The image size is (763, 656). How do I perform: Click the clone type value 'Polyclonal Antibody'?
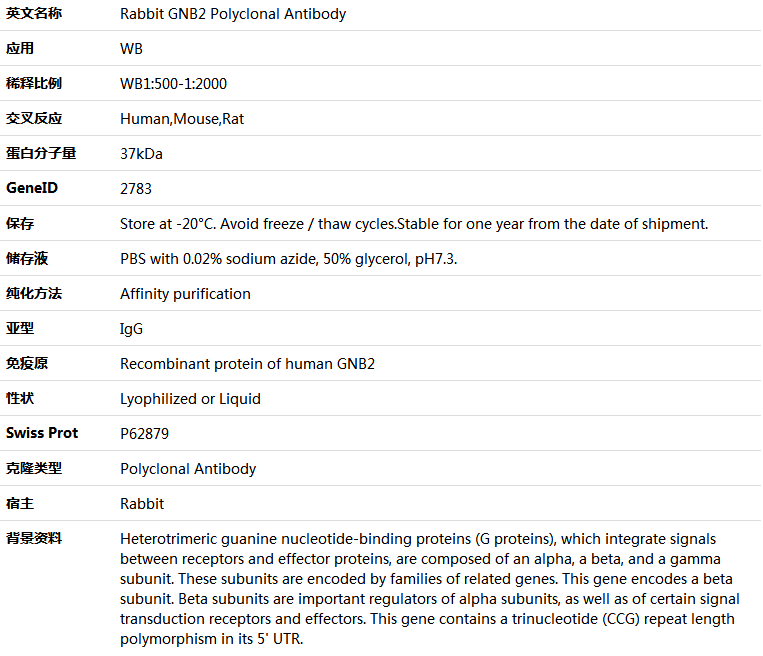click(x=188, y=469)
